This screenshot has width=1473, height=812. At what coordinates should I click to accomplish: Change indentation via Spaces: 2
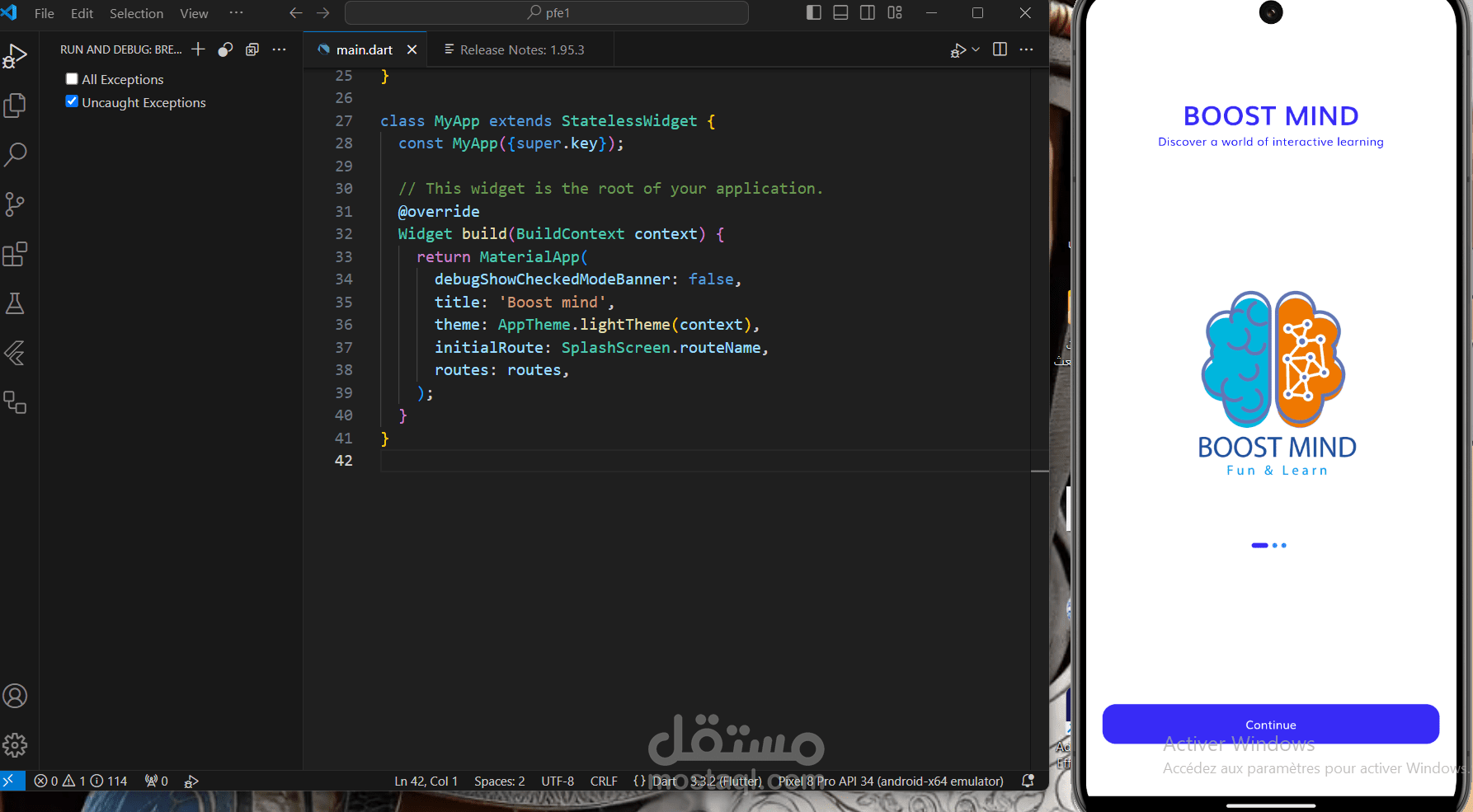[x=499, y=781]
